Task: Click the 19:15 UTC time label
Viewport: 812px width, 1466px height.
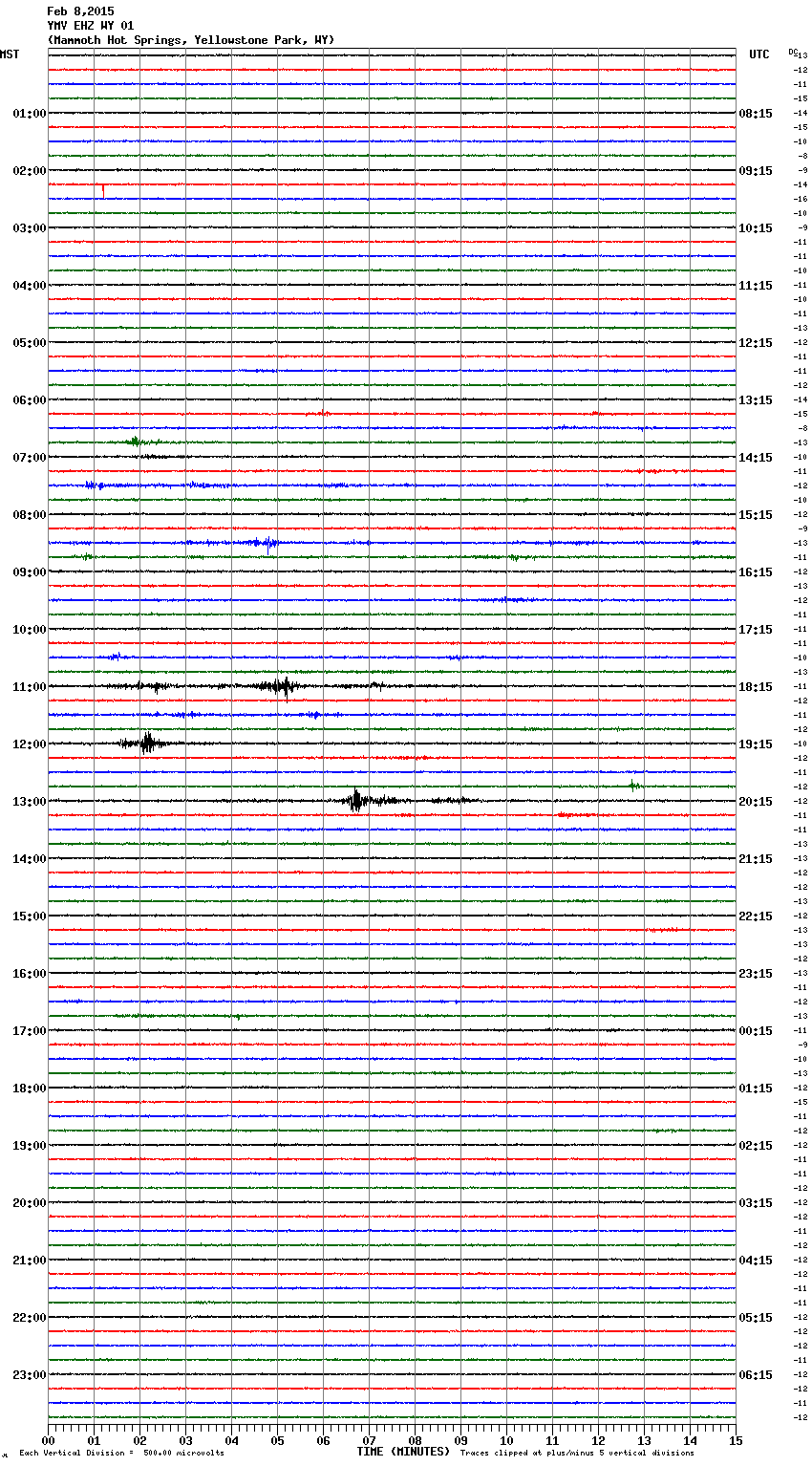Action: point(756,744)
